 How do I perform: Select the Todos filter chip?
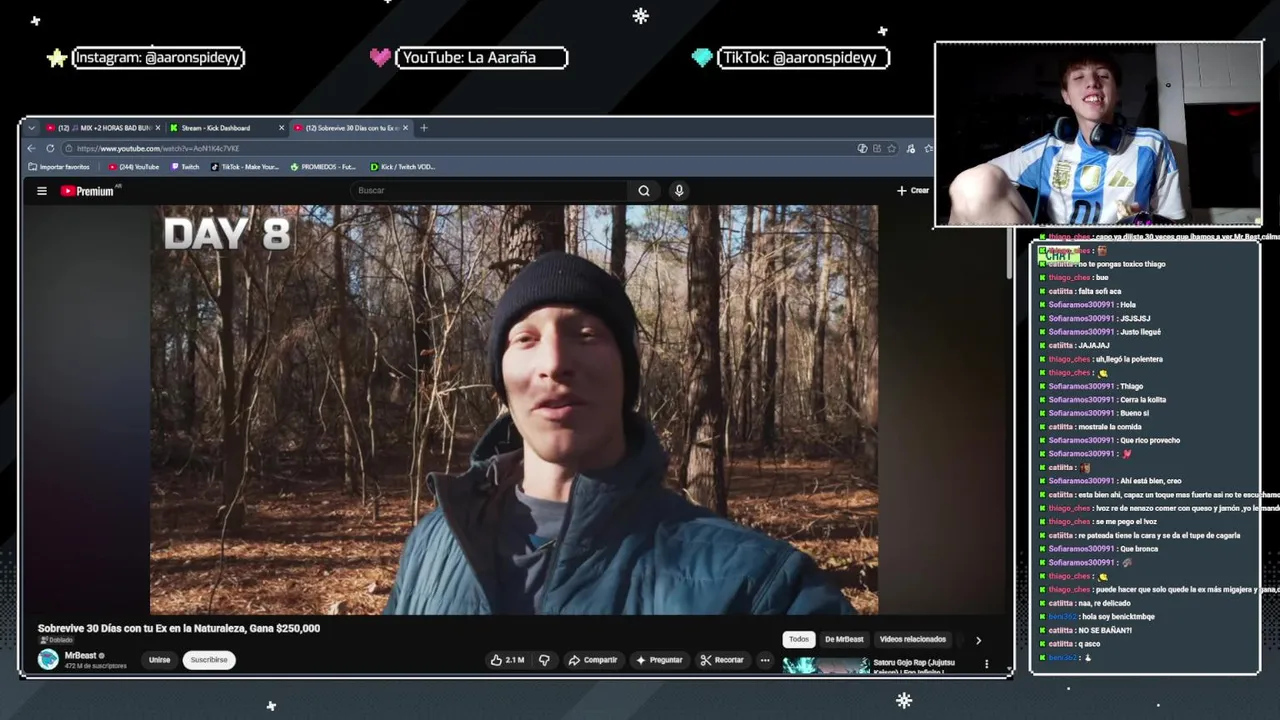coord(799,639)
